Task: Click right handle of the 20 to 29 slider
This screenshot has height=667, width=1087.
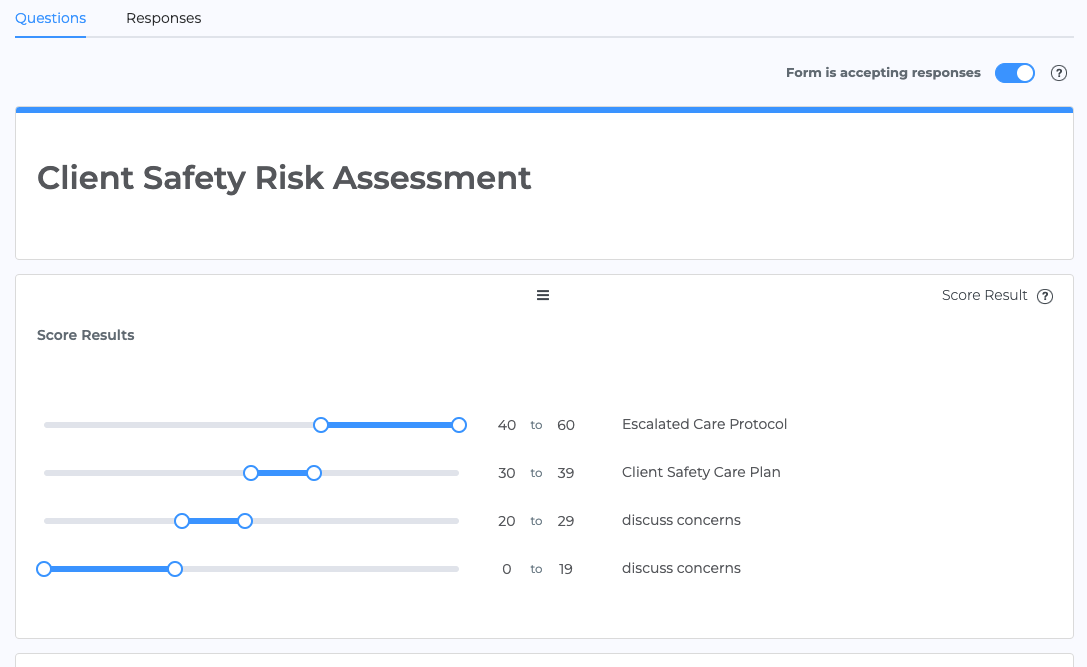Action: coord(245,521)
